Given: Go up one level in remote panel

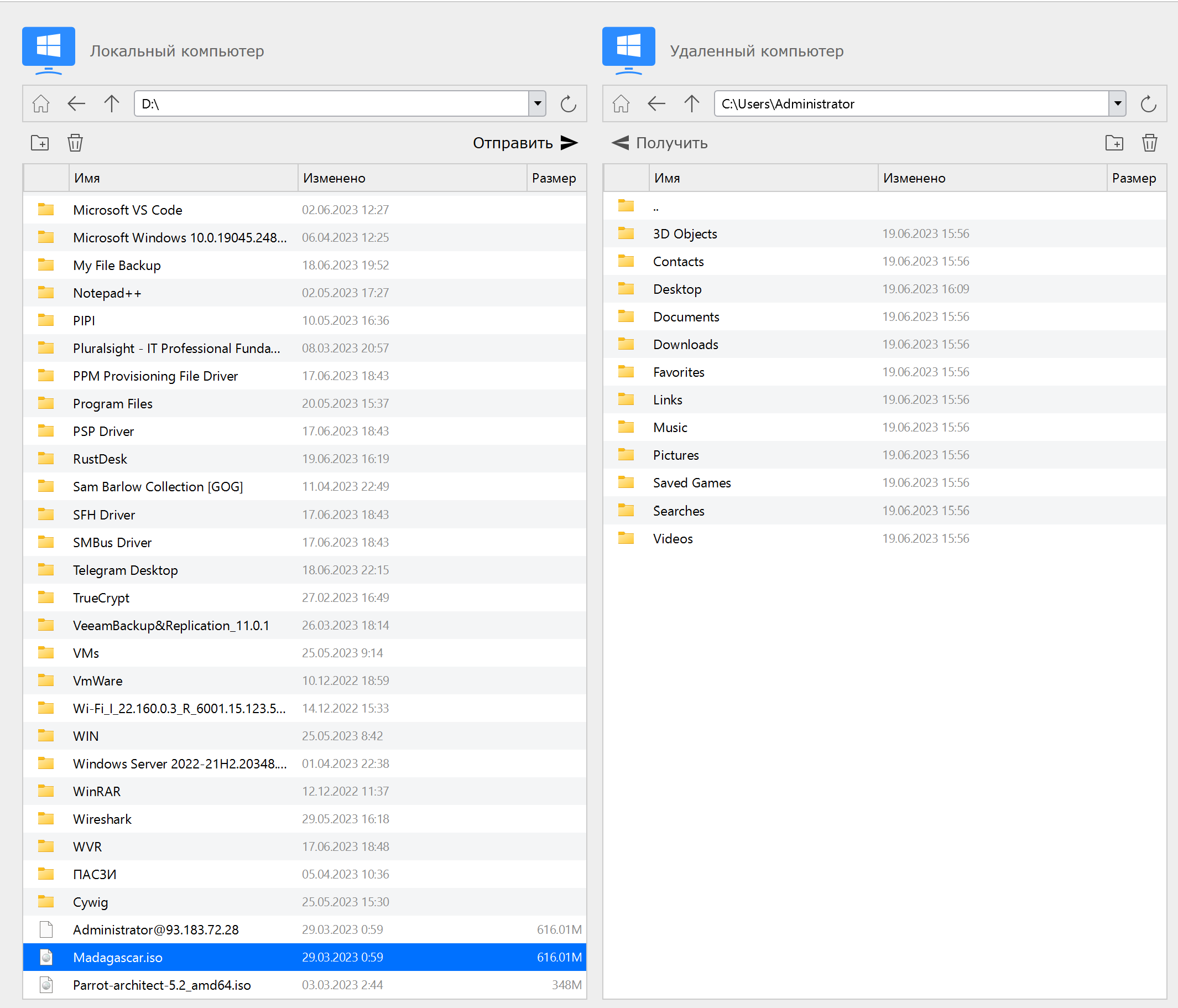Looking at the screenshot, I should pos(692,103).
